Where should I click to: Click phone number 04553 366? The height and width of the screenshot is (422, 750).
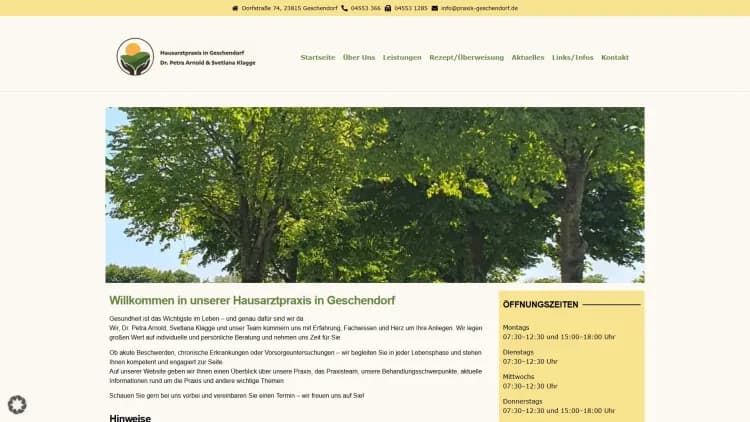pos(365,8)
